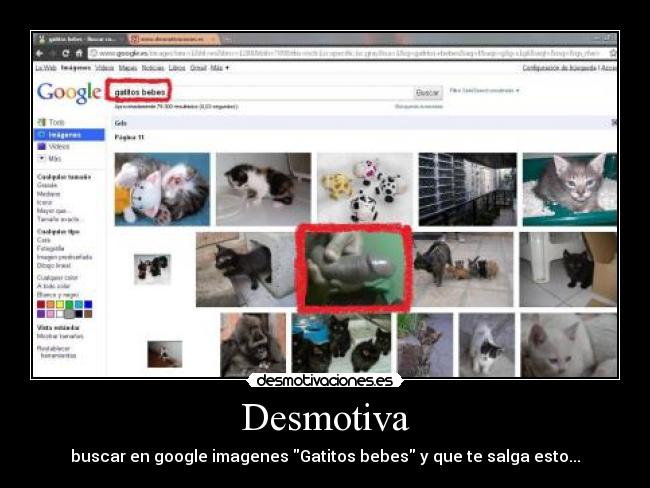The width and height of the screenshot is (650, 488).
Task: Reload the page with the refresh icon
Action: pos(65,53)
